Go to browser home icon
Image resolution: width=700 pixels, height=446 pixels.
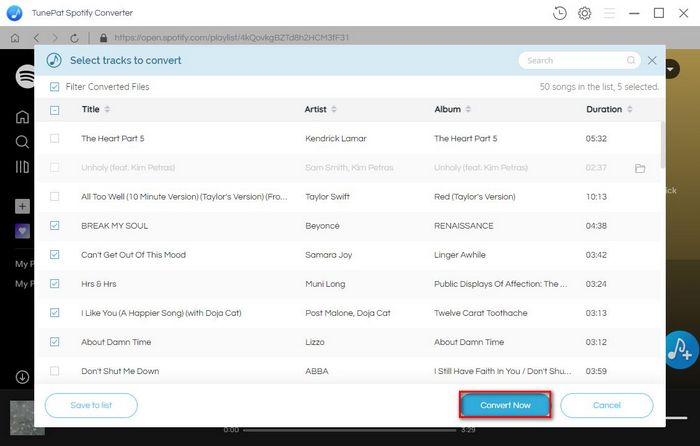[15, 38]
